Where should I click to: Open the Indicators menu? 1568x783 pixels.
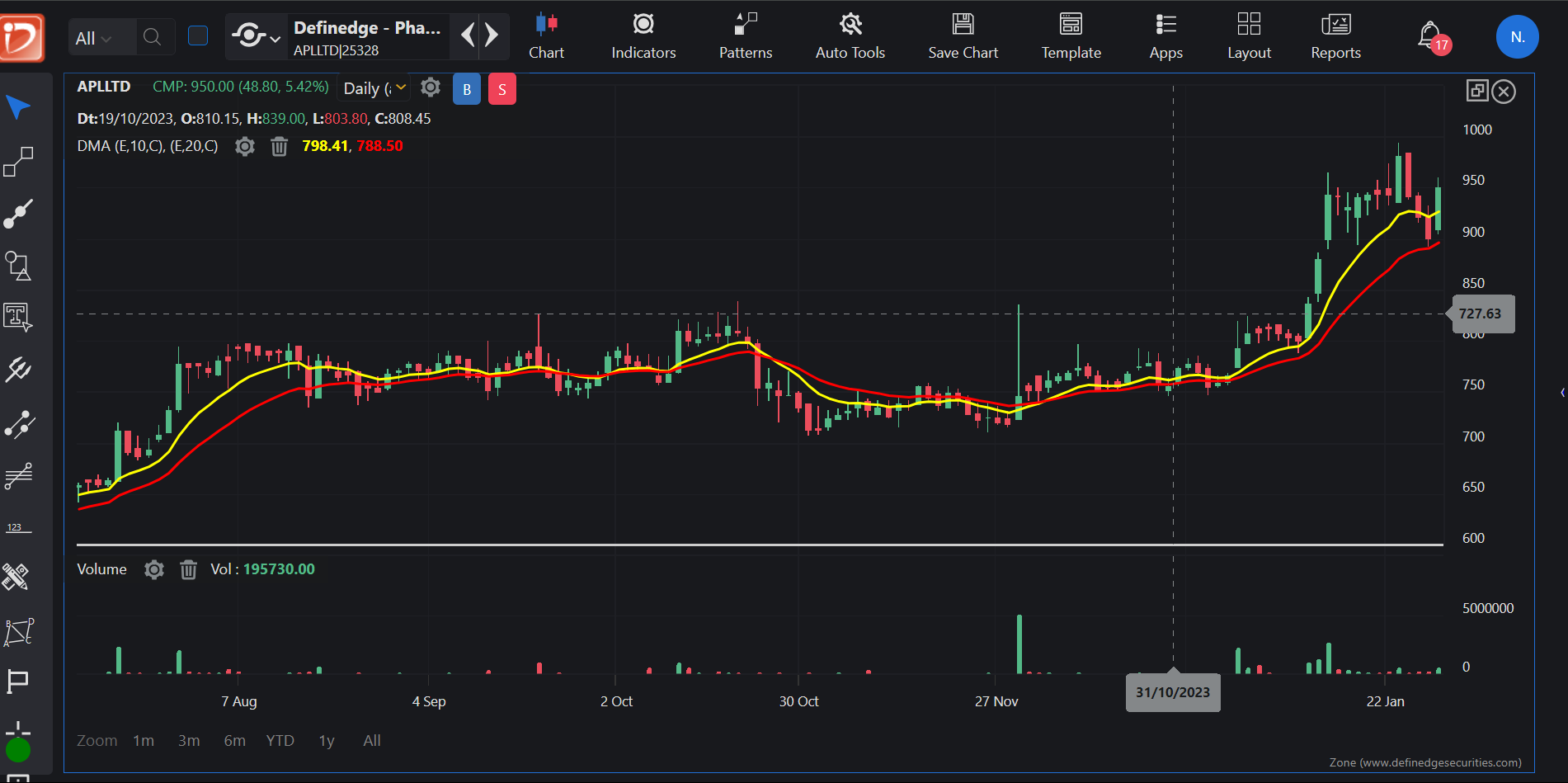[643, 36]
